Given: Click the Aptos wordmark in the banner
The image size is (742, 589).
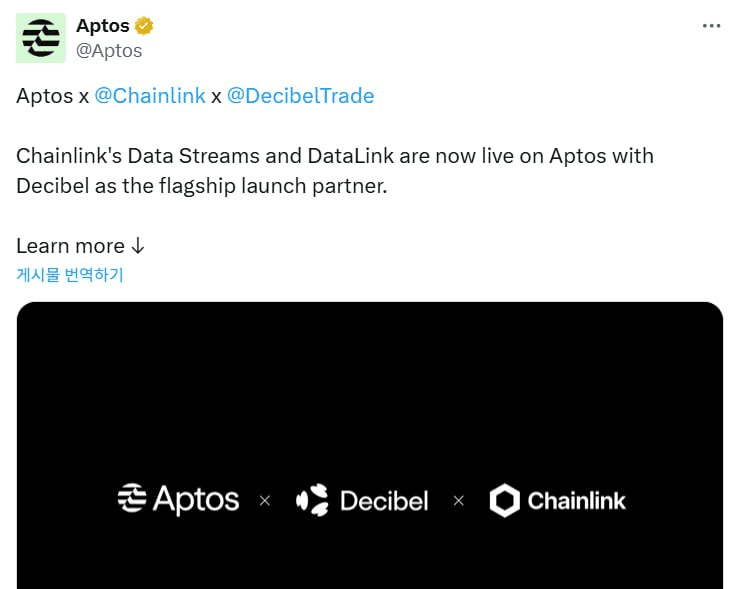Looking at the screenshot, I should tap(196, 499).
